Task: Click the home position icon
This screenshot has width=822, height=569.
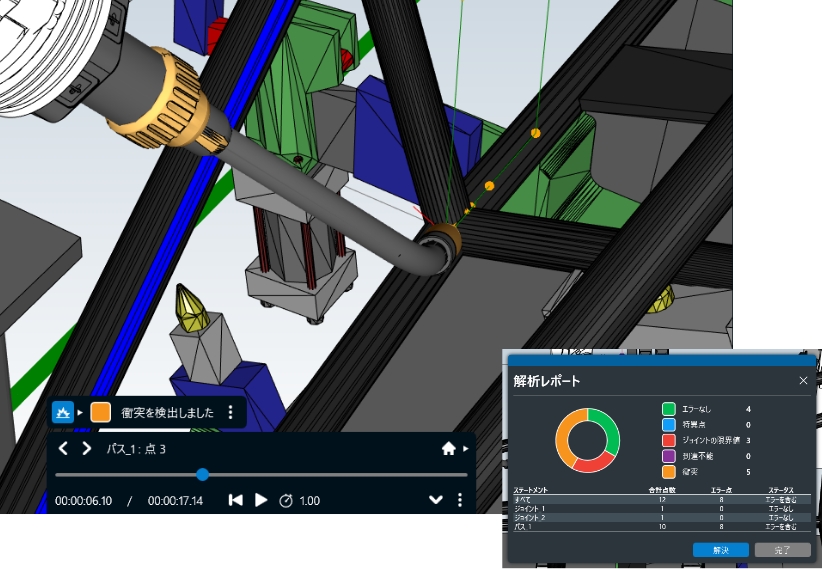Action: (448, 449)
